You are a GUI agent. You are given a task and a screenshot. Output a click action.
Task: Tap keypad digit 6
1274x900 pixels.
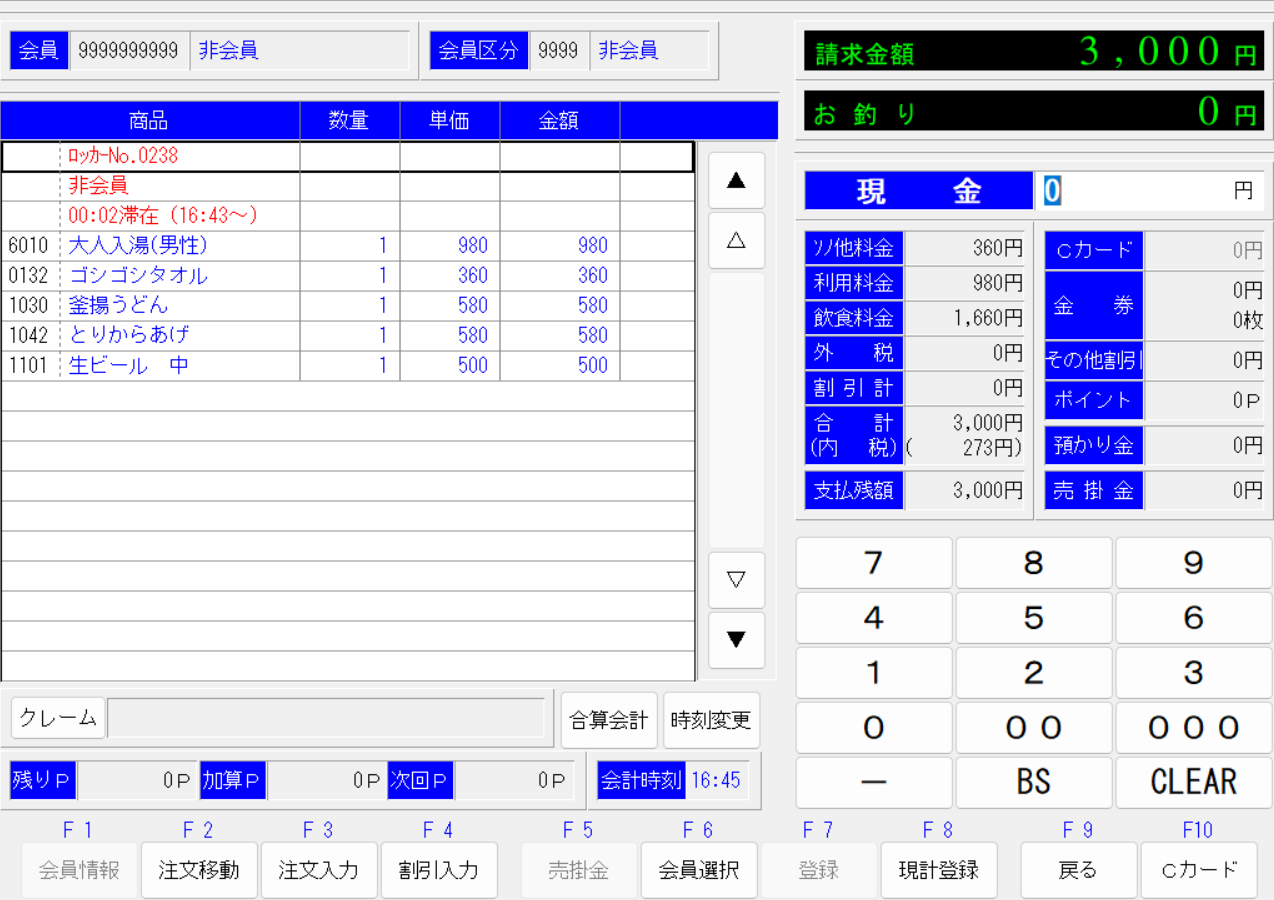pyautogui.click(x=1194, y=618)
